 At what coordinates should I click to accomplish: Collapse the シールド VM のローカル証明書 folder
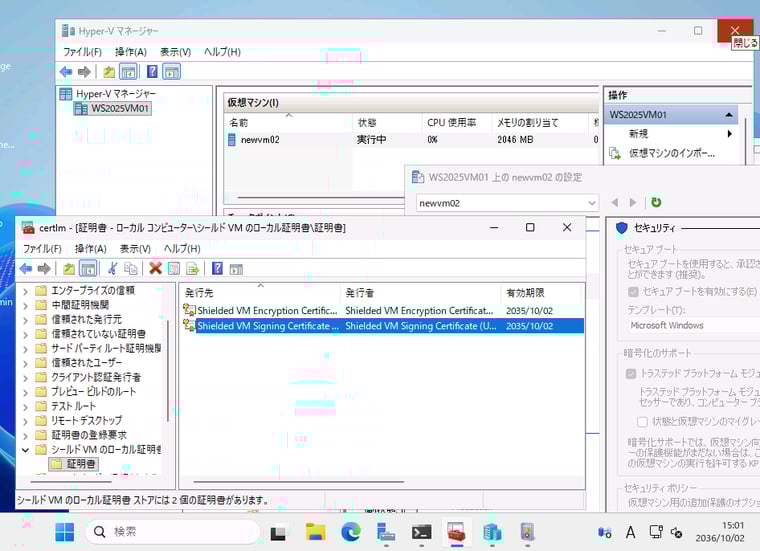(x=26, y=450)
